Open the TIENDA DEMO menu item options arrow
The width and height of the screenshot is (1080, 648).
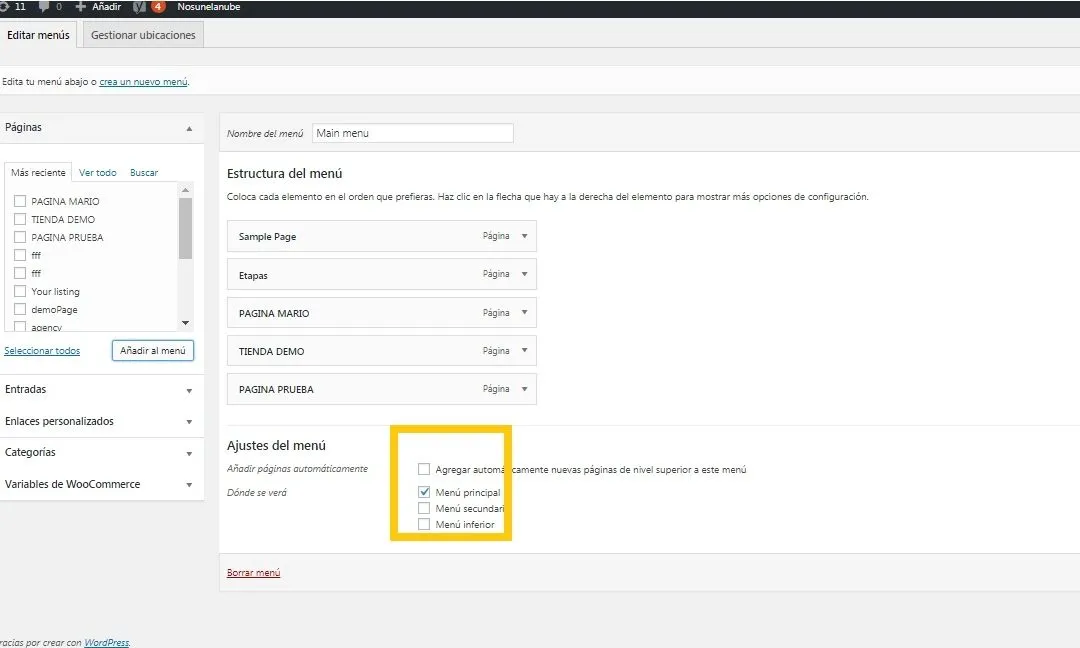tap(525, 351)
